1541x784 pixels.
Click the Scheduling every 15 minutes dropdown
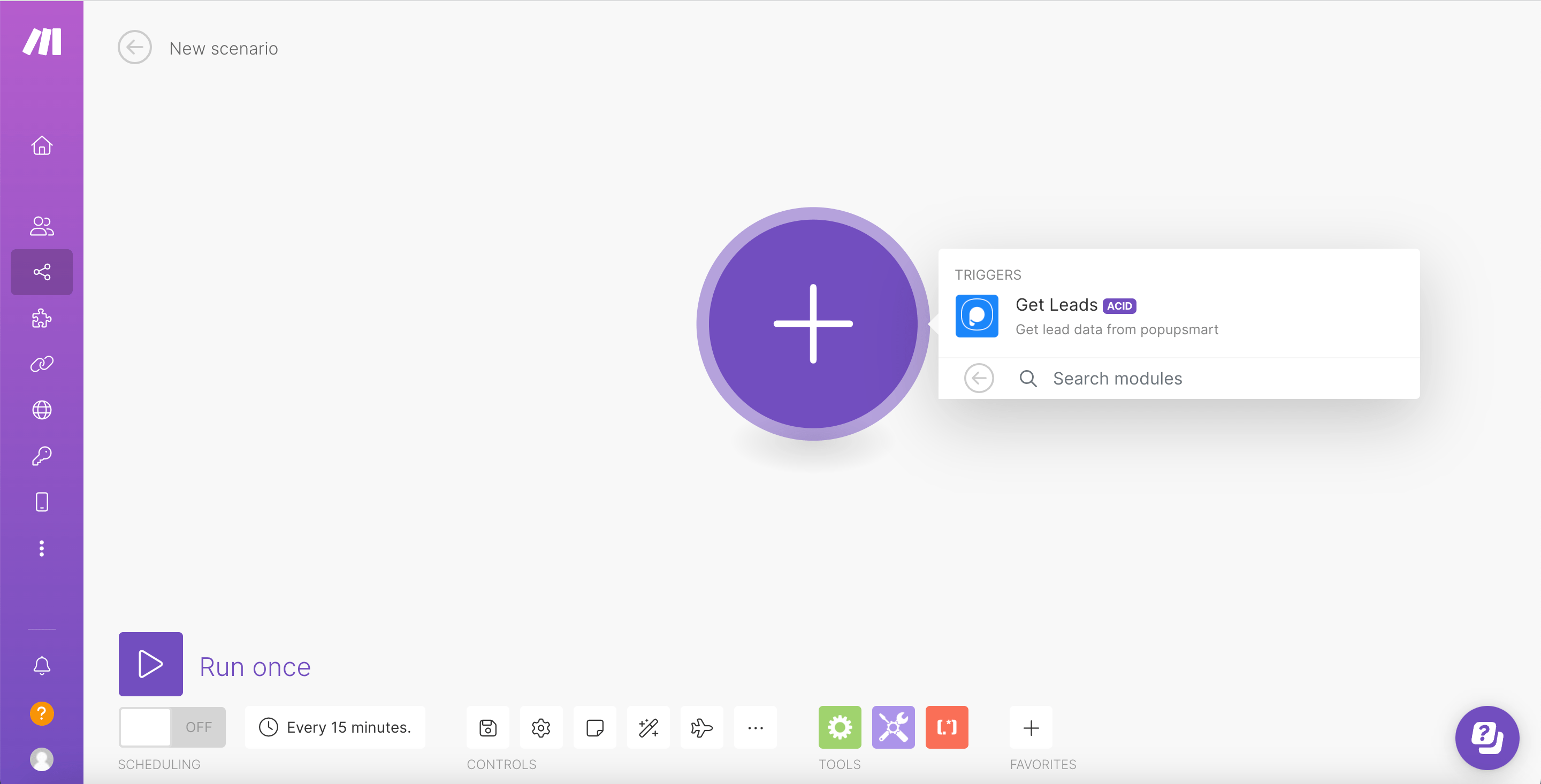[x=334, y=727]
